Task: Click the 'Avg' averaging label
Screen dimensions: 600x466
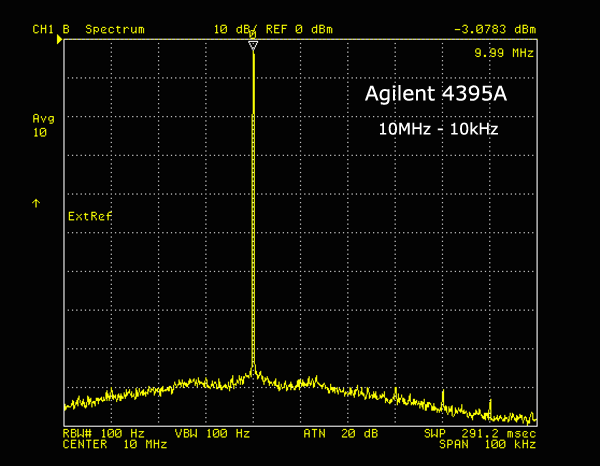Action: (43, 119)
